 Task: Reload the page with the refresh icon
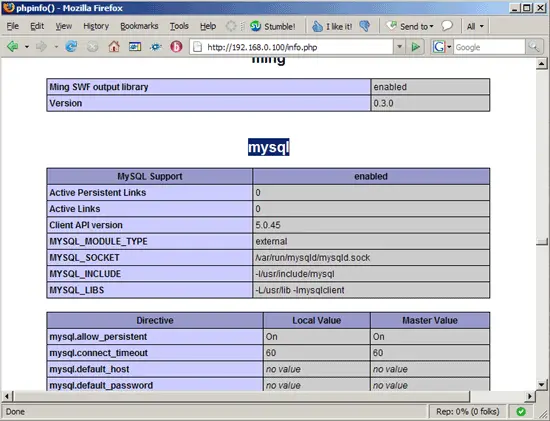click(71, 46)
